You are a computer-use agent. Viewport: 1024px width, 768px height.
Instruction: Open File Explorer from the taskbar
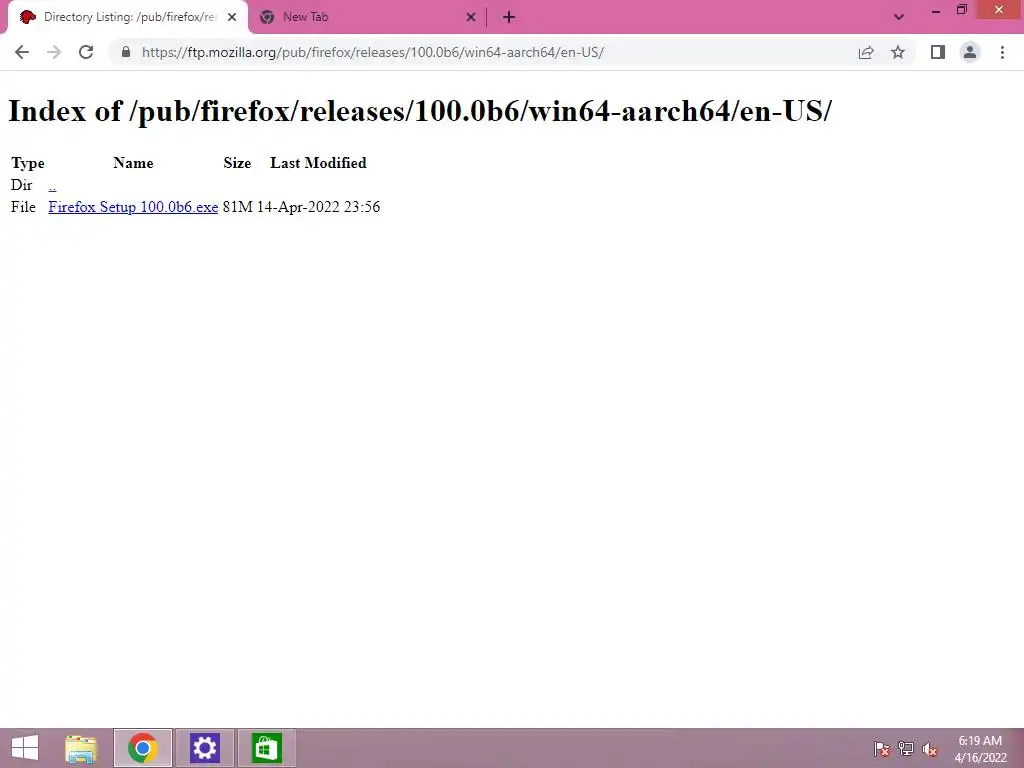coord(81,748)
